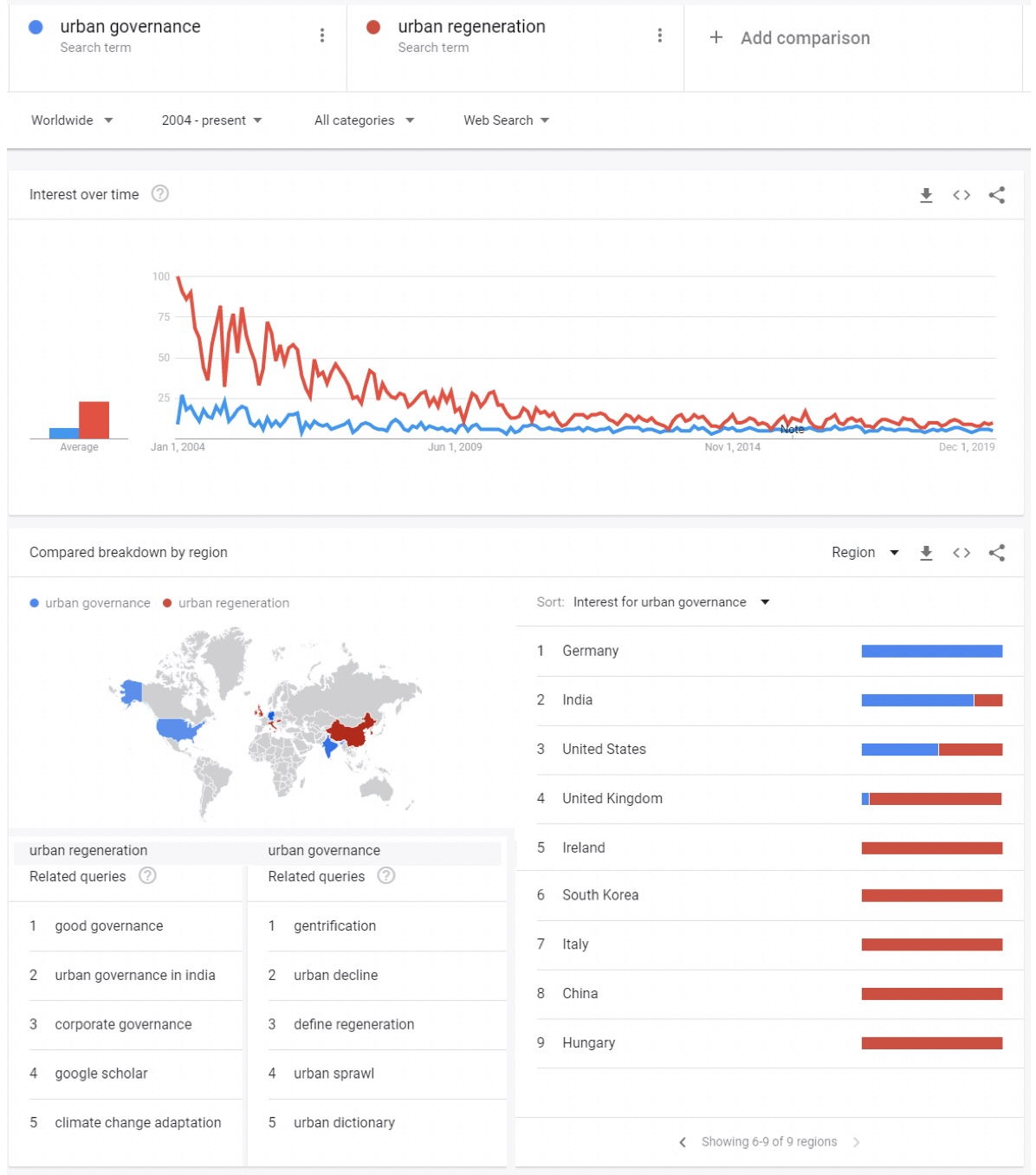Select Germany in the region list

[591, 651]
